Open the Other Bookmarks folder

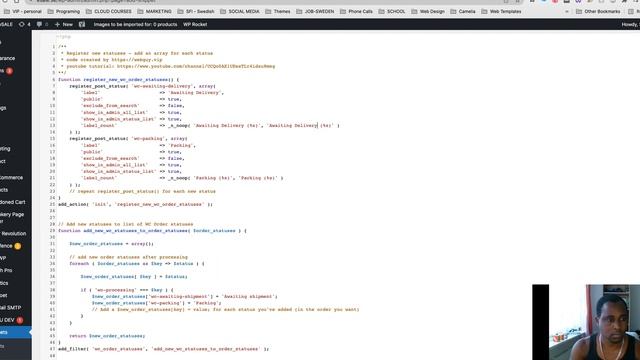[598, 11]
